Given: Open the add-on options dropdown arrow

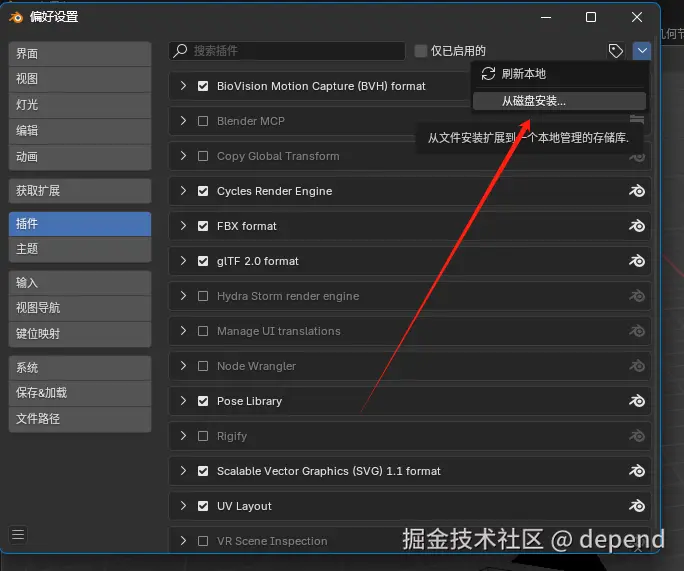Looking at the screenshot, I should 642,51.
